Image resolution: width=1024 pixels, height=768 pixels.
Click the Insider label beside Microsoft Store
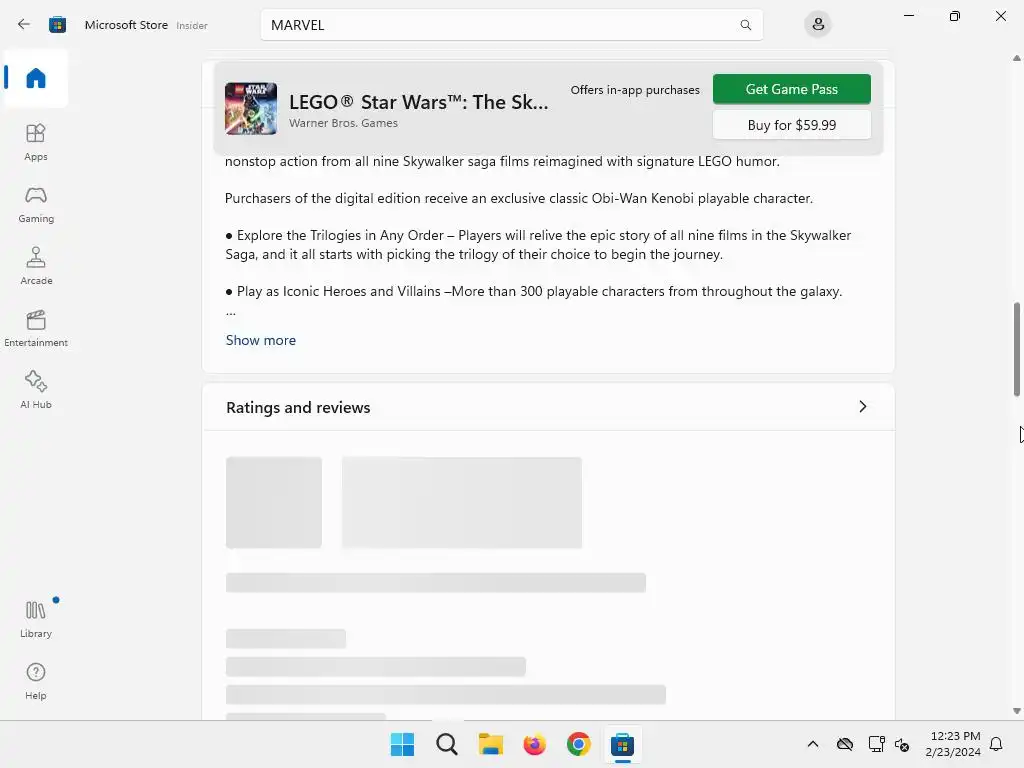click(x=192, y=25)
